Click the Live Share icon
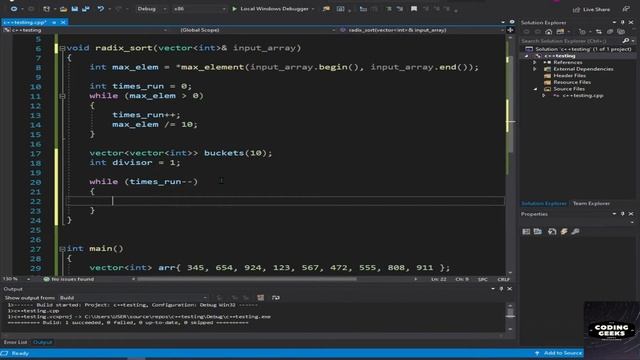 (576, 9)
